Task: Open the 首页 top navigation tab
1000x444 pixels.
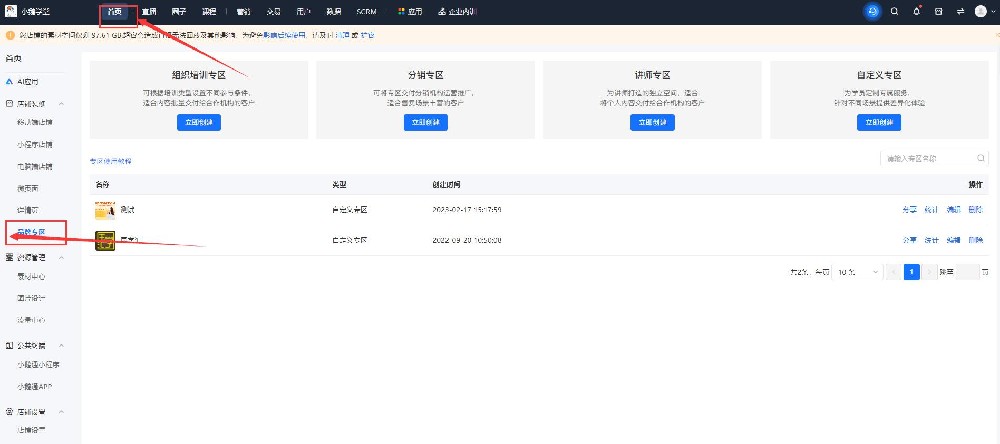Action: [115, 11]
